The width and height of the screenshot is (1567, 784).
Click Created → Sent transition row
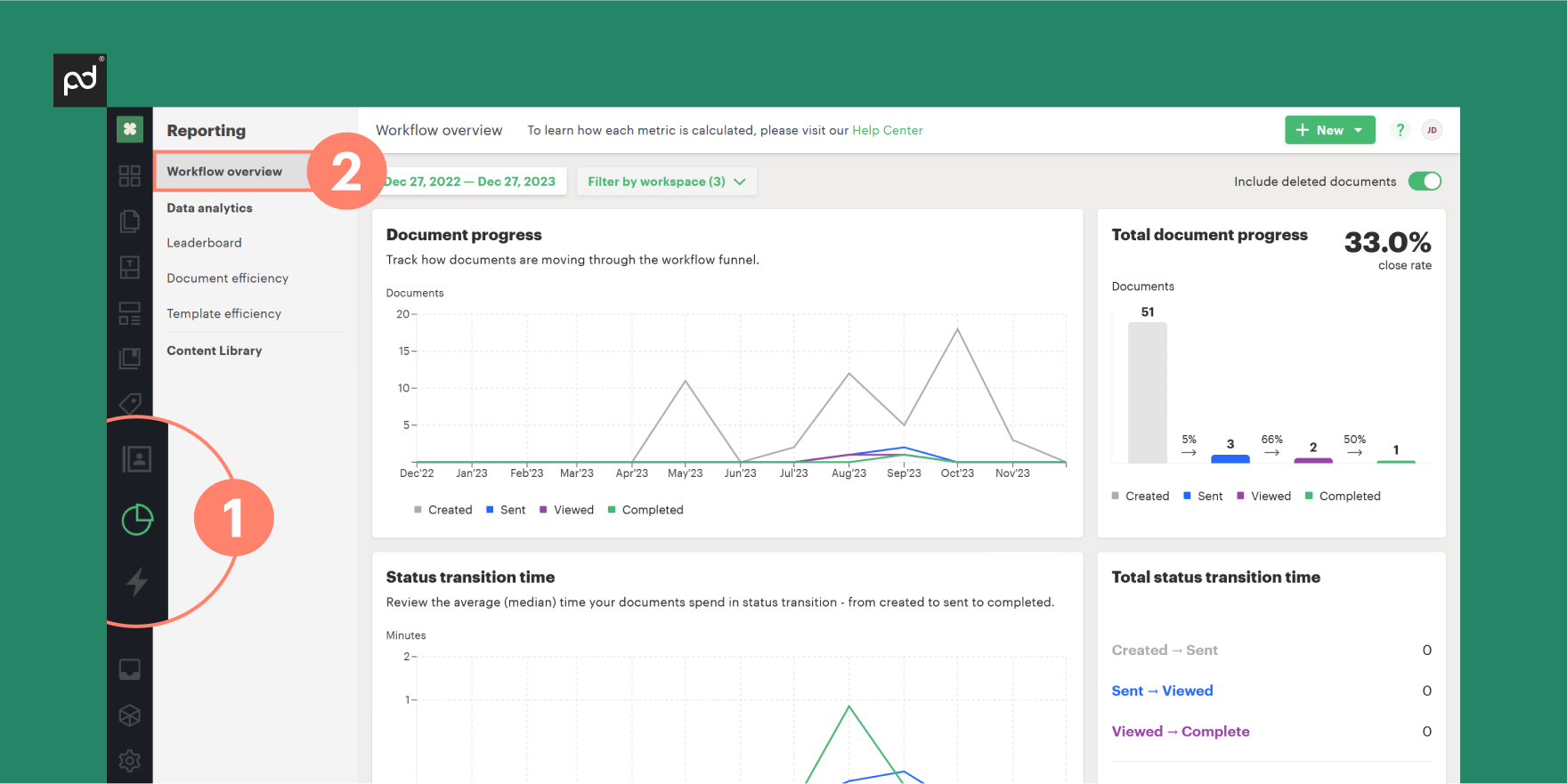1271,651
